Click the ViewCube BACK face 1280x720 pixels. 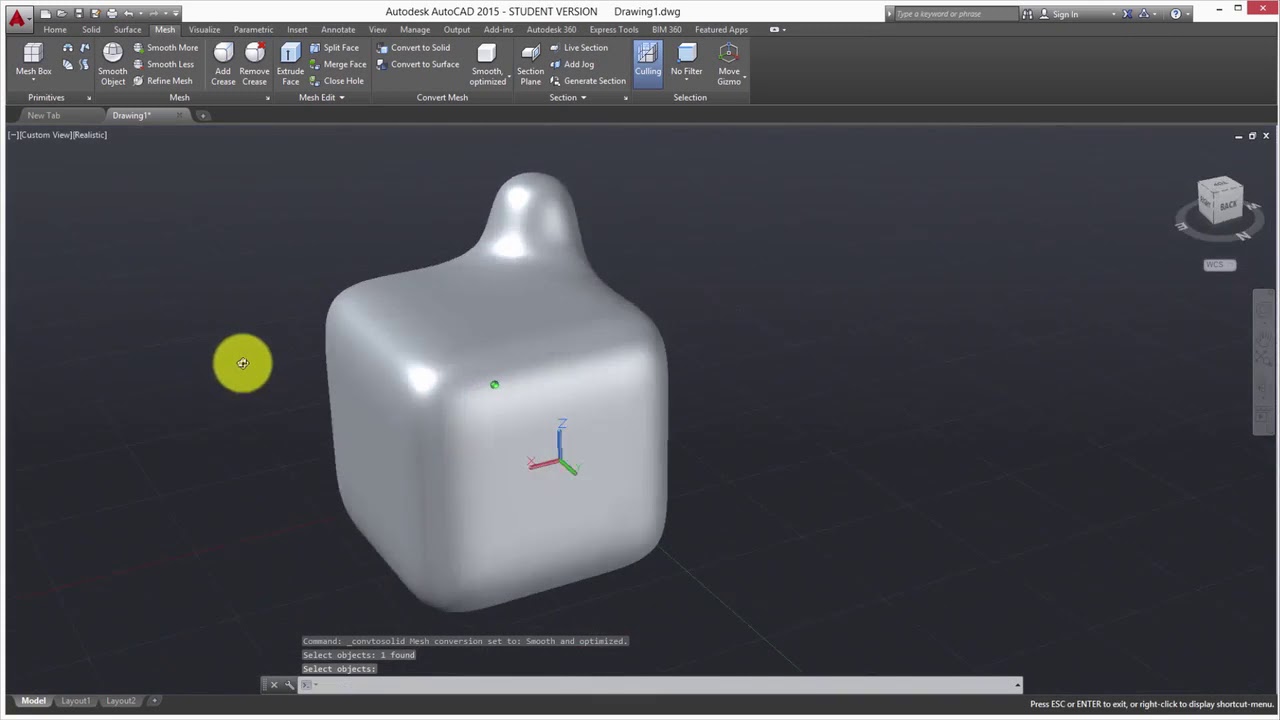click(x=1228, y=205)
